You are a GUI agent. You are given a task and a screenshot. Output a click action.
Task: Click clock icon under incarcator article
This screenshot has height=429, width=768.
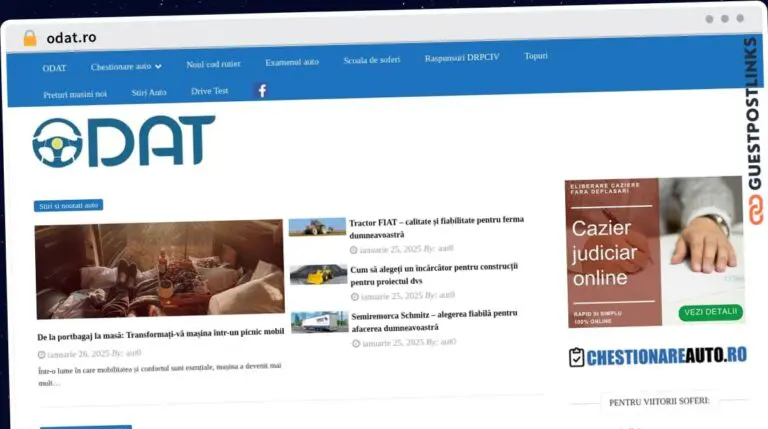coord(355,297)
